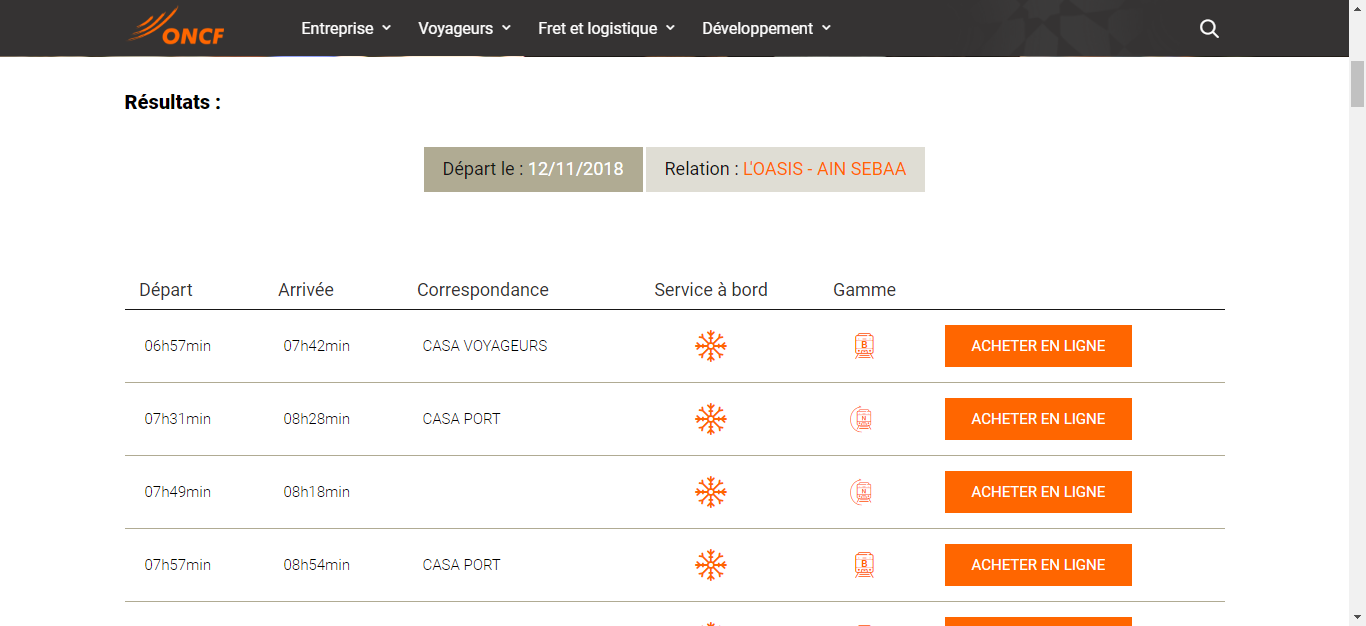Click the L'OASIS - AIN SEBAA relation label

tap(824, 169)
